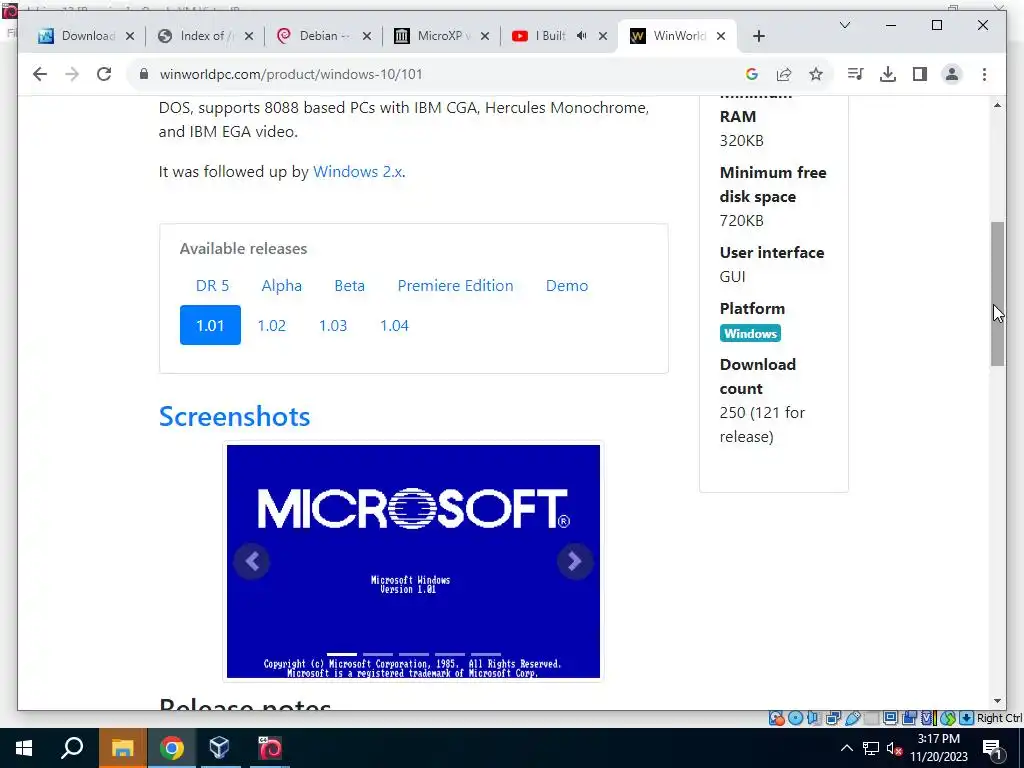Select the Demo release
Viewport: 1024px width, 768px height.
pyautogui.click(x=567, y=285)
